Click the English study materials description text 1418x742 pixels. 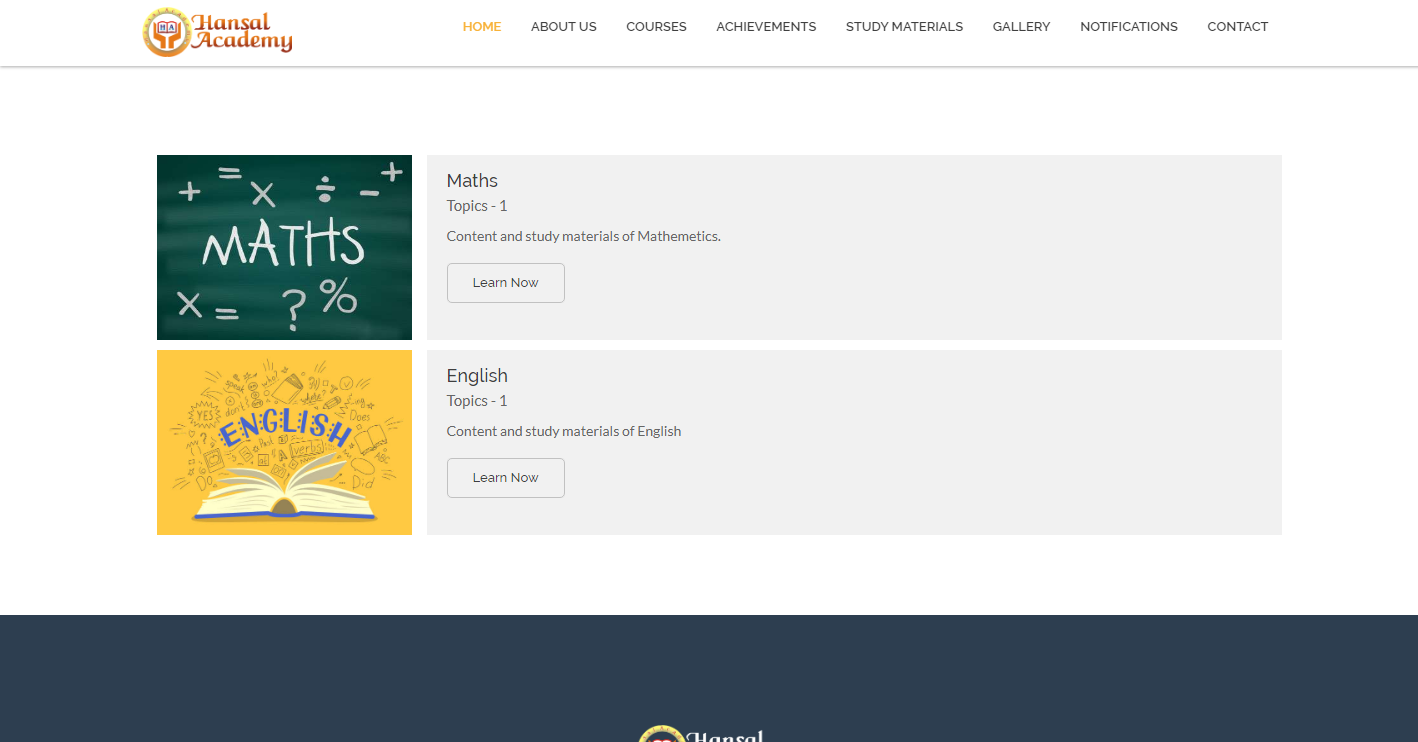click(563, 432)
